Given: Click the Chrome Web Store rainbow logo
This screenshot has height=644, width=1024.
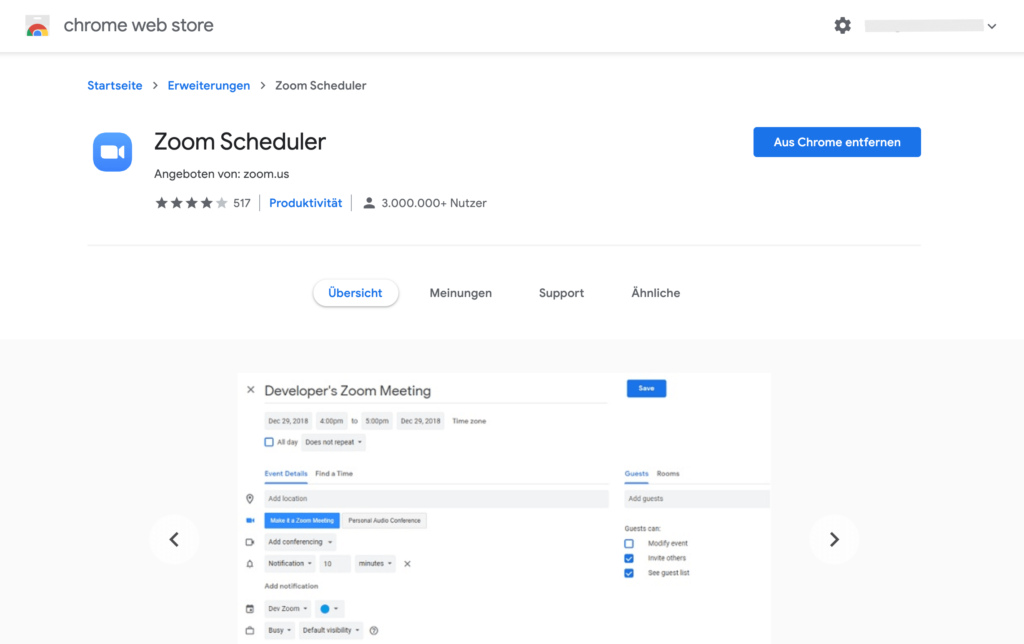Looking at the screenshot, I should [37, 26].
